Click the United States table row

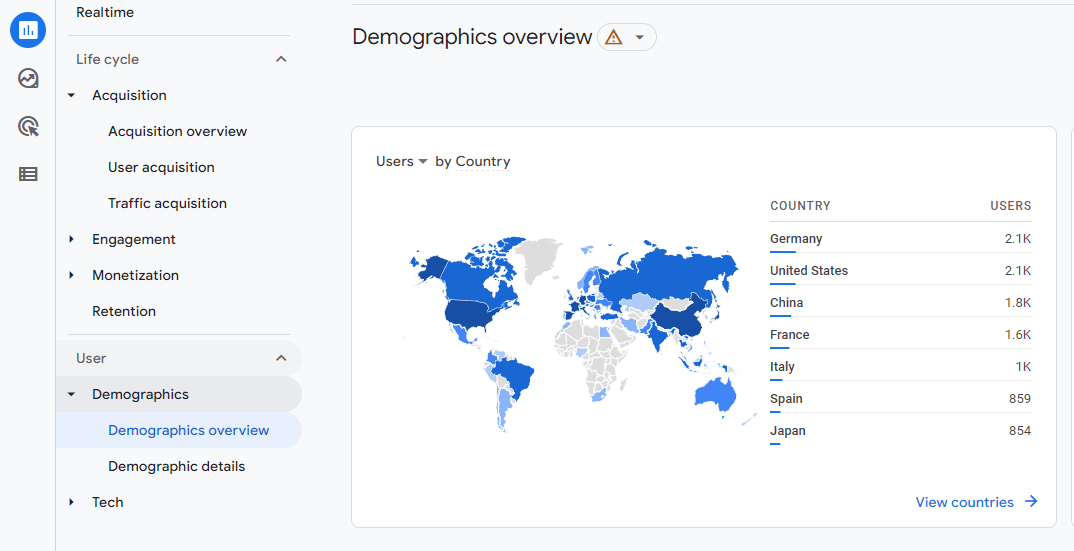pyautogui.click(x=900, y=271)
